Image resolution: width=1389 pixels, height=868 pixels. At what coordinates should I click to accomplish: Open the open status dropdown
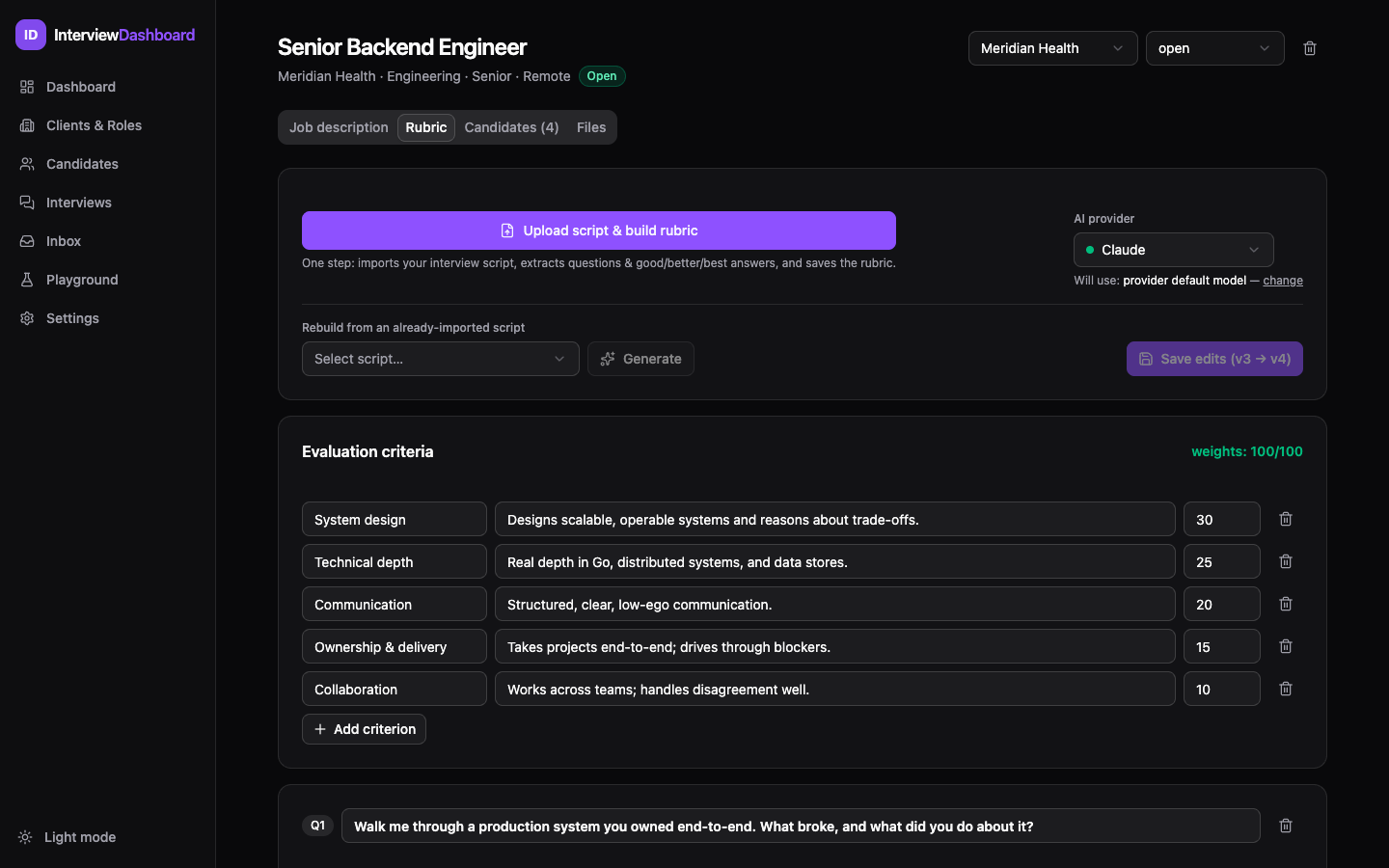coord(1215,48)
